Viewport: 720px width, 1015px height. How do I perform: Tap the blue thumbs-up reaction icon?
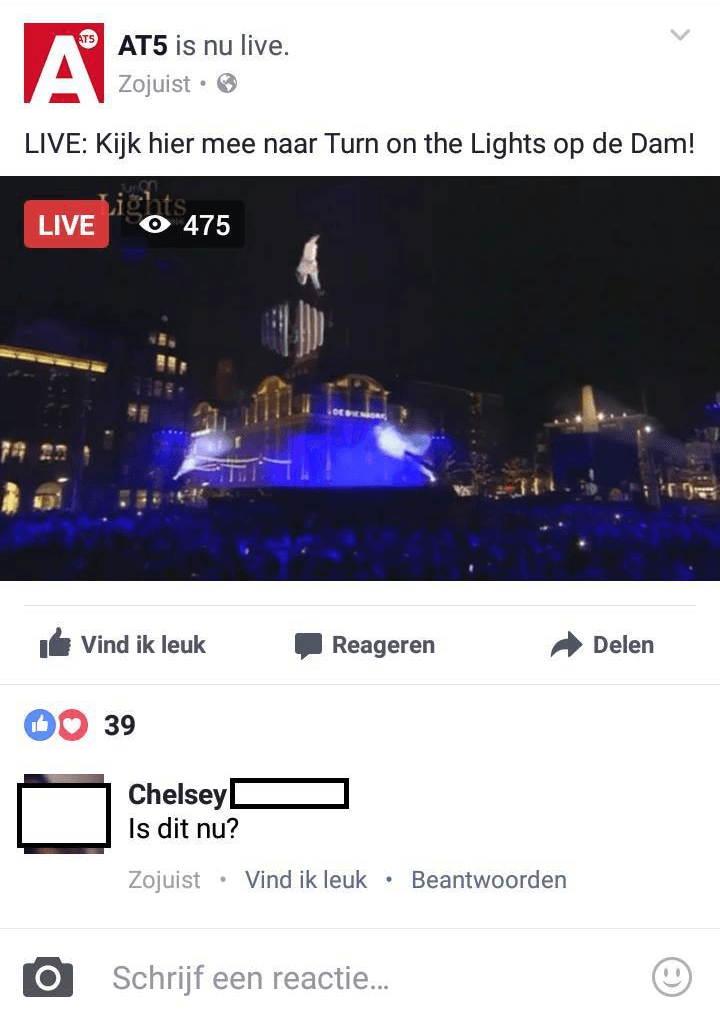[39, 725]
